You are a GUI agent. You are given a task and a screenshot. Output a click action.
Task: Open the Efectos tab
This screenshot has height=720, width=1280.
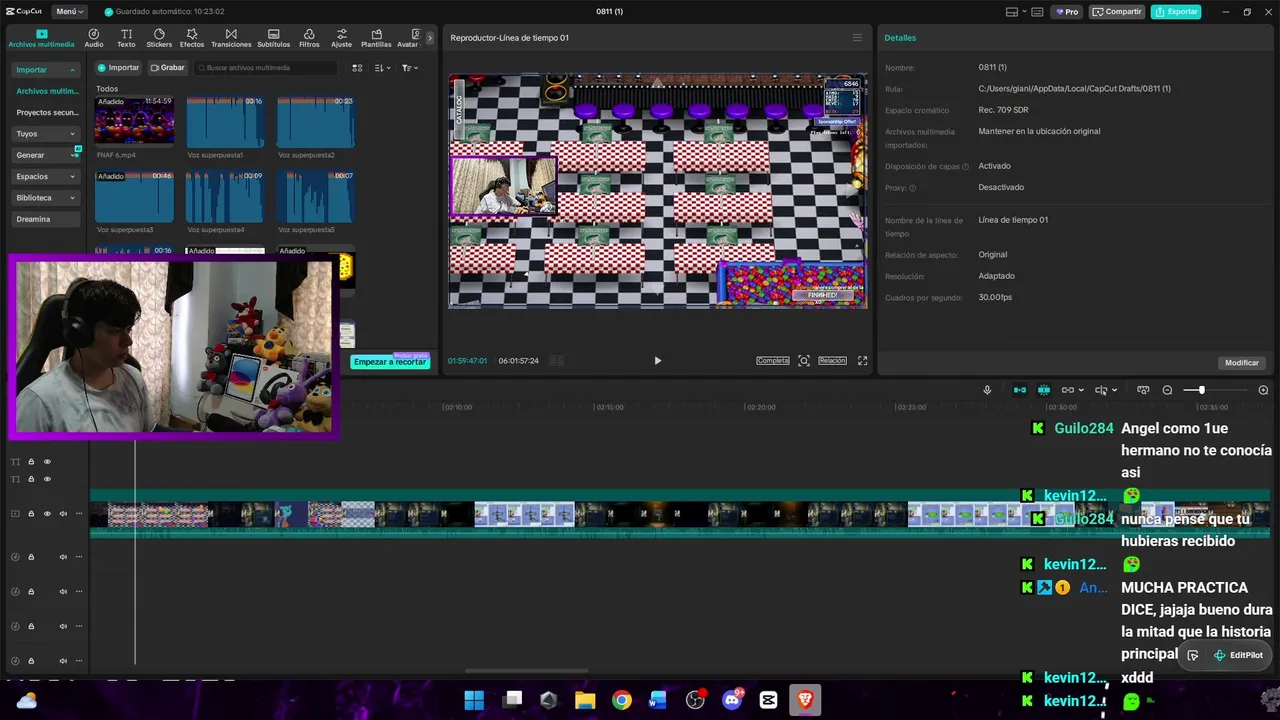click(x=192, y=38)
